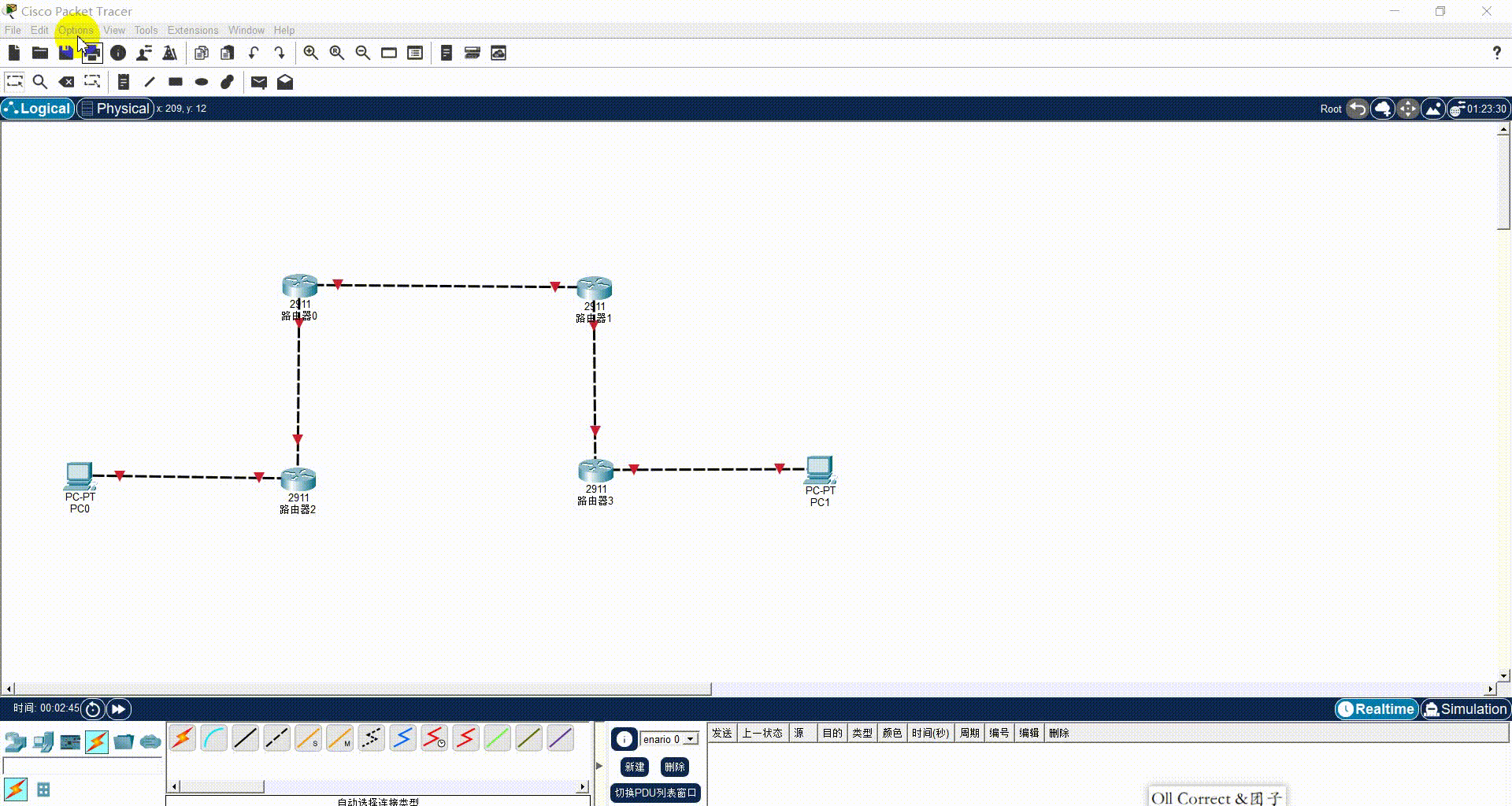Screen dimensions: 1512x806
Task: Click horizontal scrollbar of connections list
Action: pos(378,786)
